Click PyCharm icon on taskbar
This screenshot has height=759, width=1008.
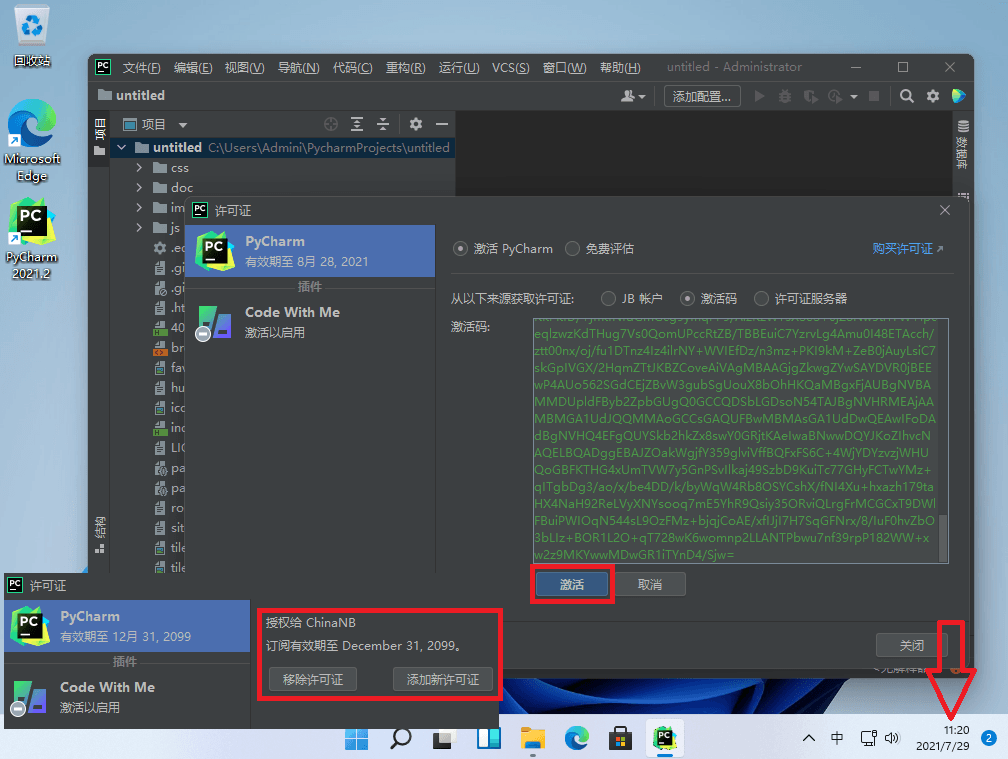click(x=665, y=738)
